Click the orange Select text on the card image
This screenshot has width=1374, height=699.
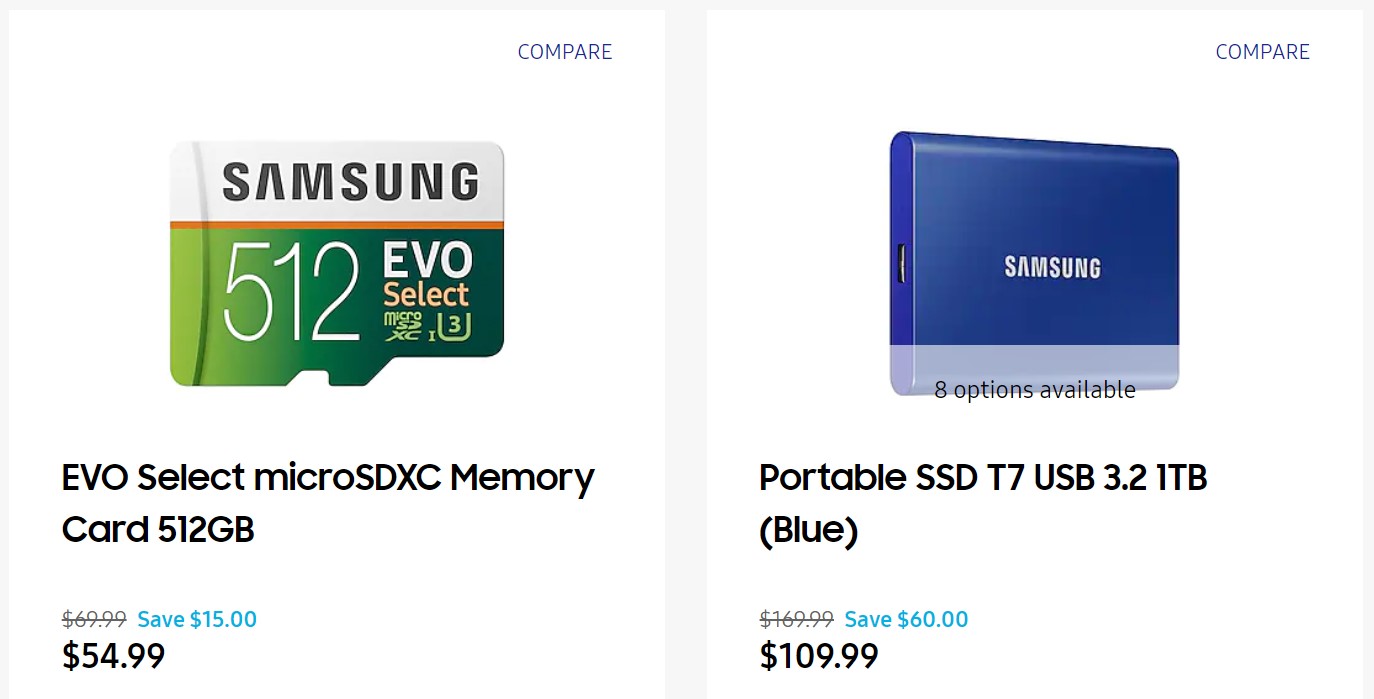(426, 294)
